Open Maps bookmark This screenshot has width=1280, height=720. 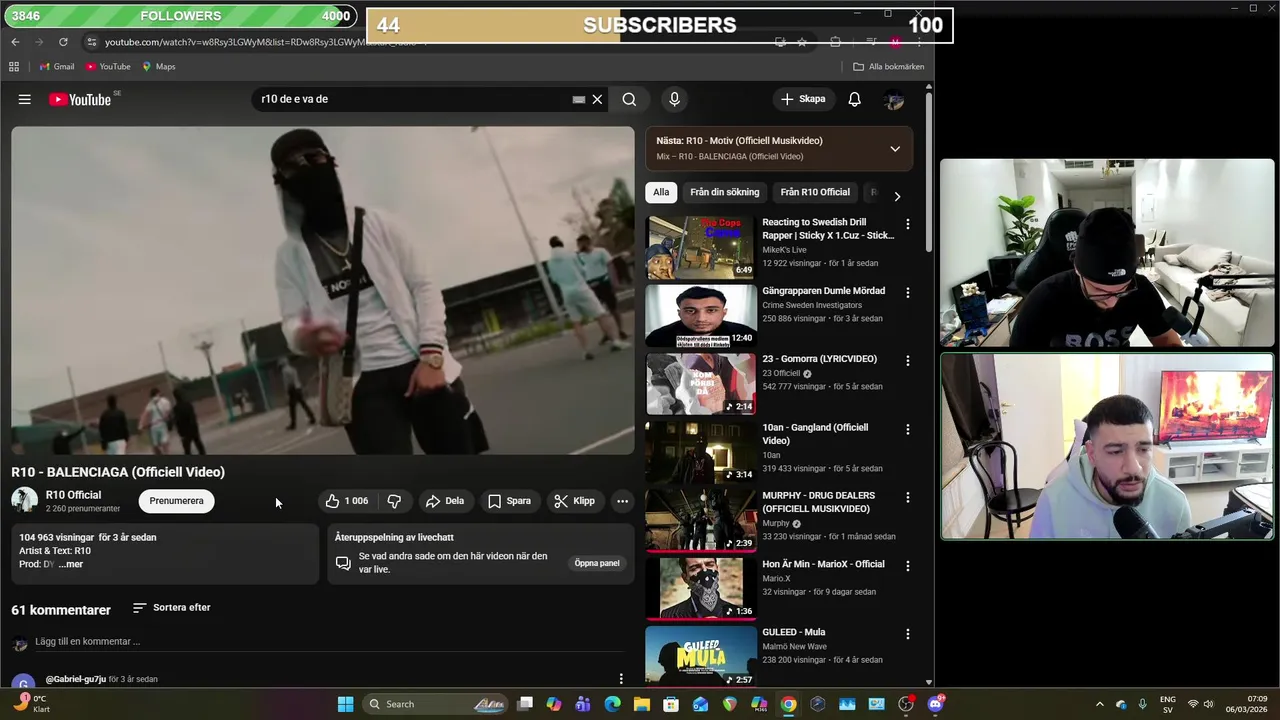click(x=158, y=67)
